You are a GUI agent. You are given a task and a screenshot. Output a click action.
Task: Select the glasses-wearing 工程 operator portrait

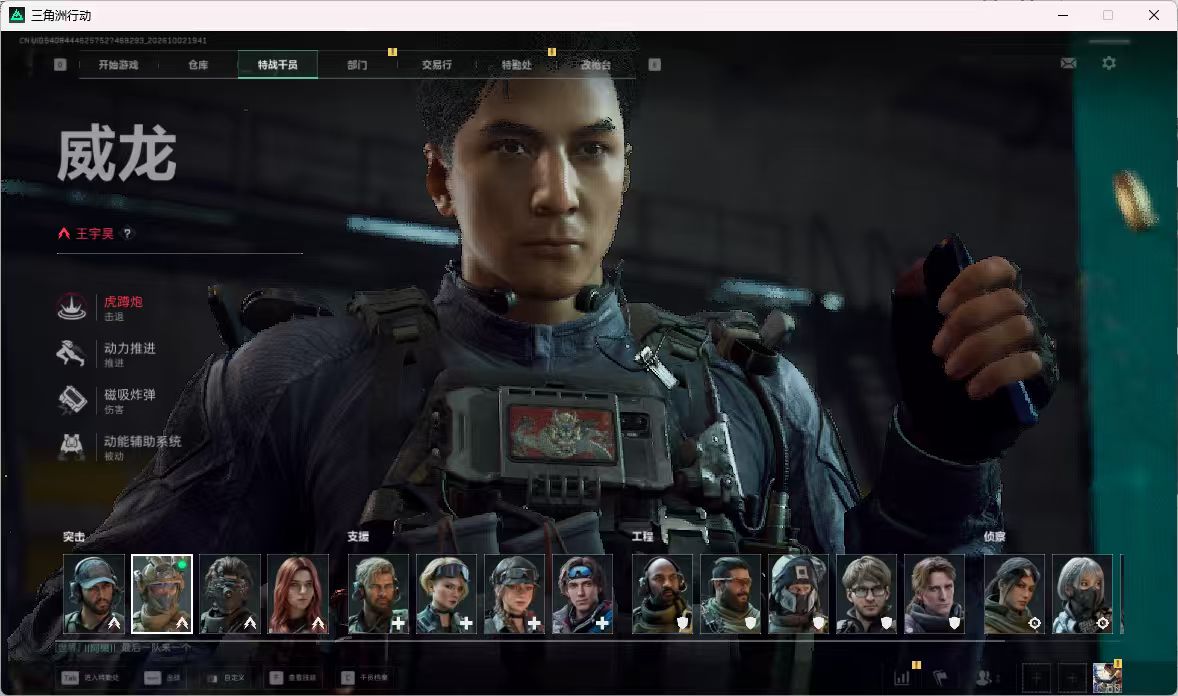[x=866, y=594]
